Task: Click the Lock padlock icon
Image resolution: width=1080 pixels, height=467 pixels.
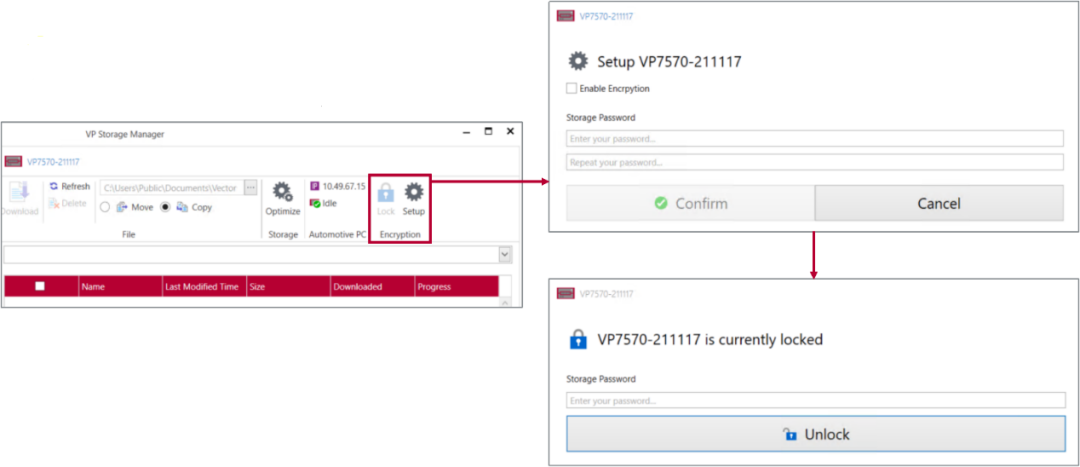Action: click(385, 192)
